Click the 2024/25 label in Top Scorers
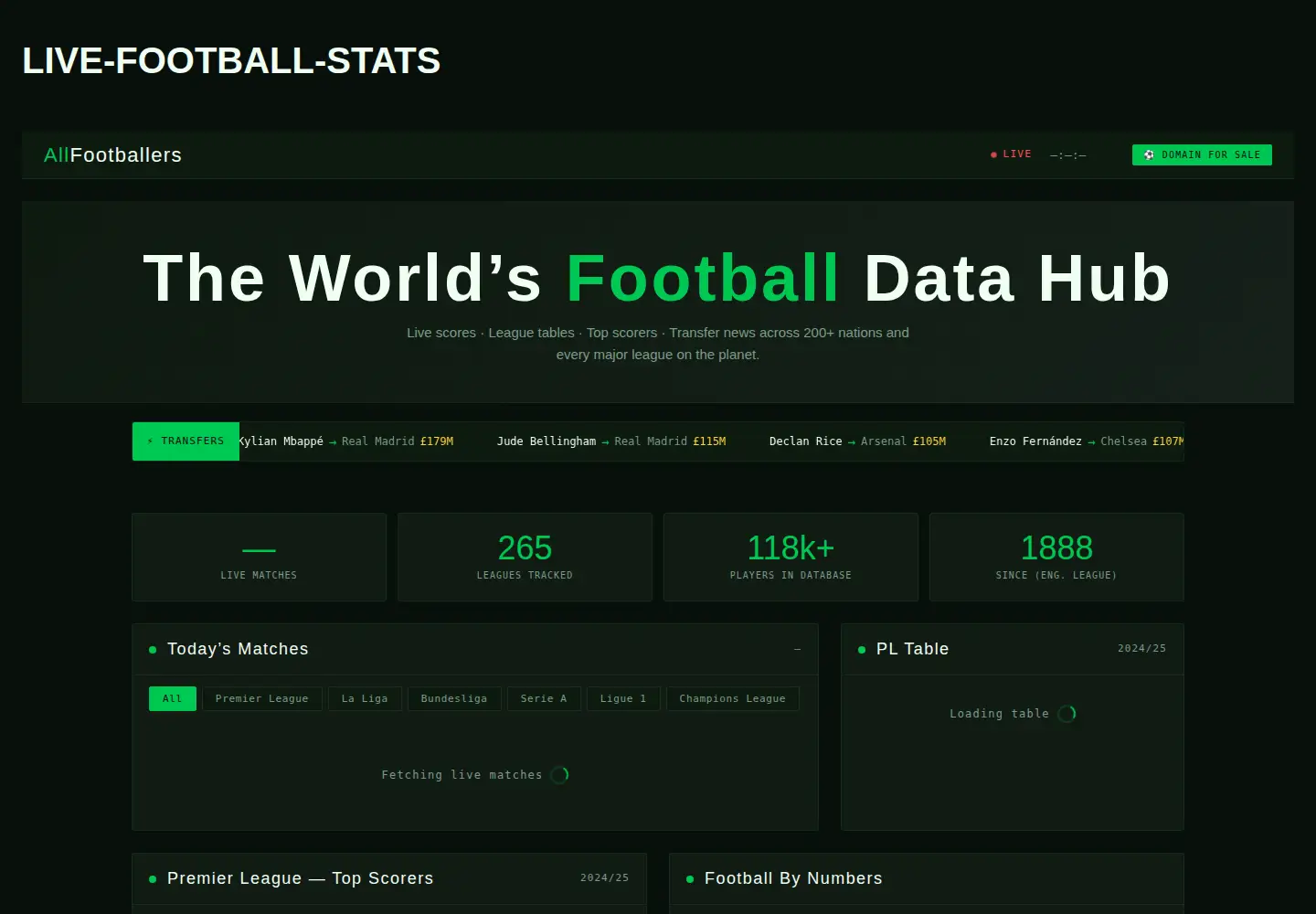 coord(604,877)
